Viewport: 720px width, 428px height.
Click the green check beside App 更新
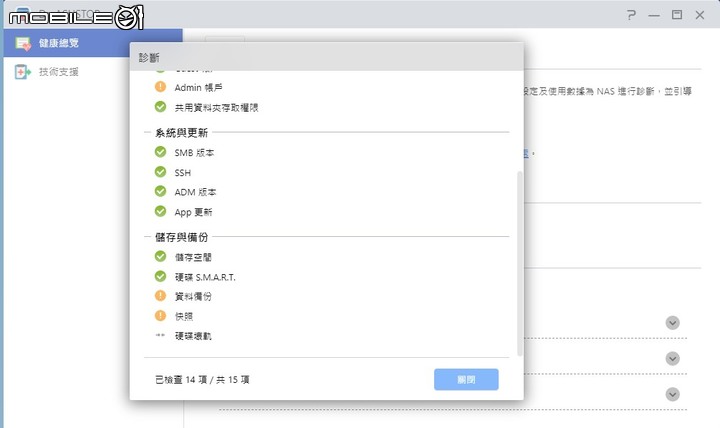click(160, 211)
